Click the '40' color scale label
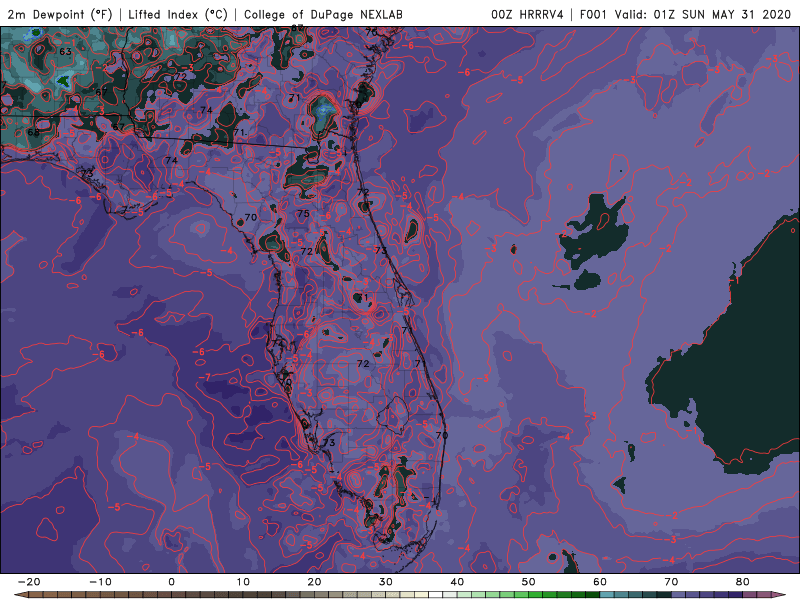 [457, 582]
